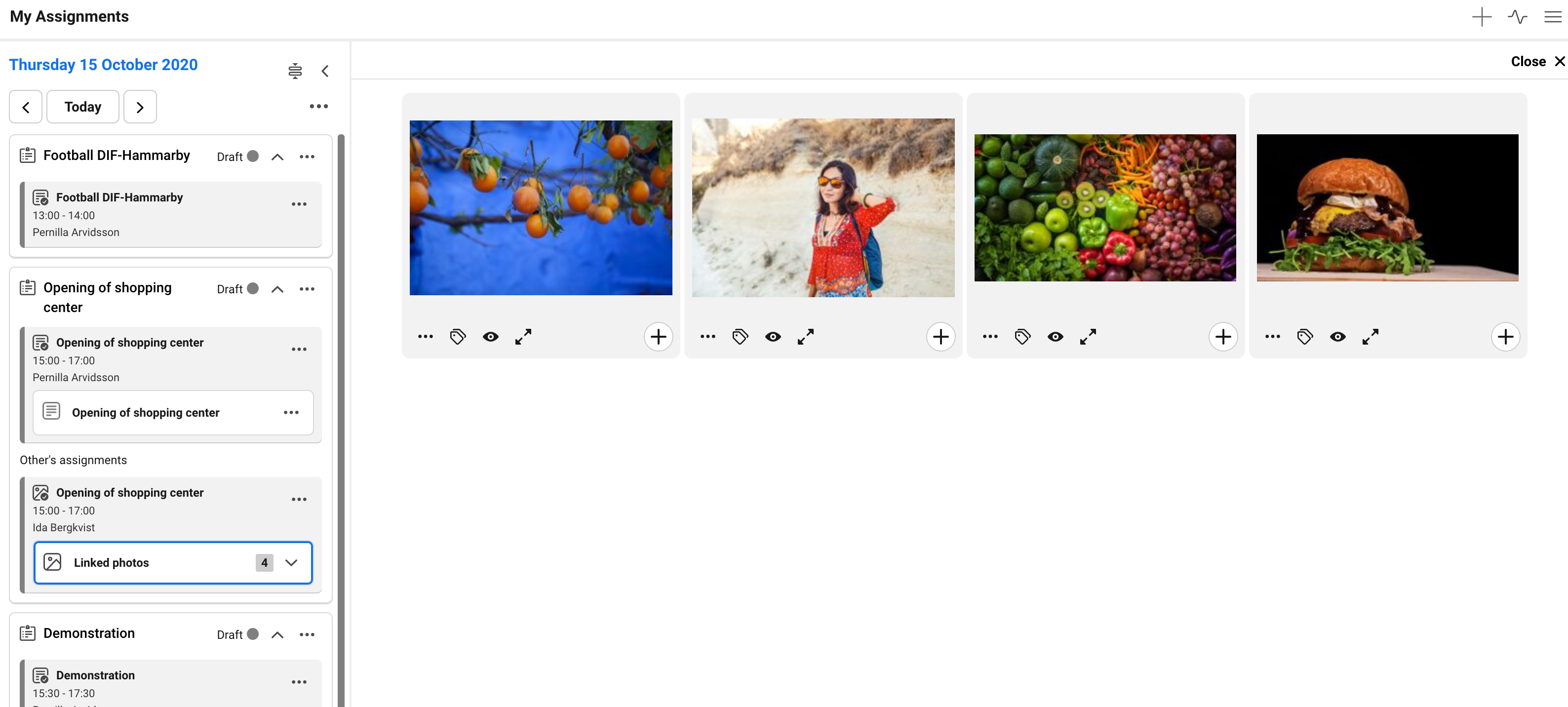This screenshot has height=707, width=1568.
Task: Toggle preview eye on the oranges photo
Action: [x=491, y=337]
